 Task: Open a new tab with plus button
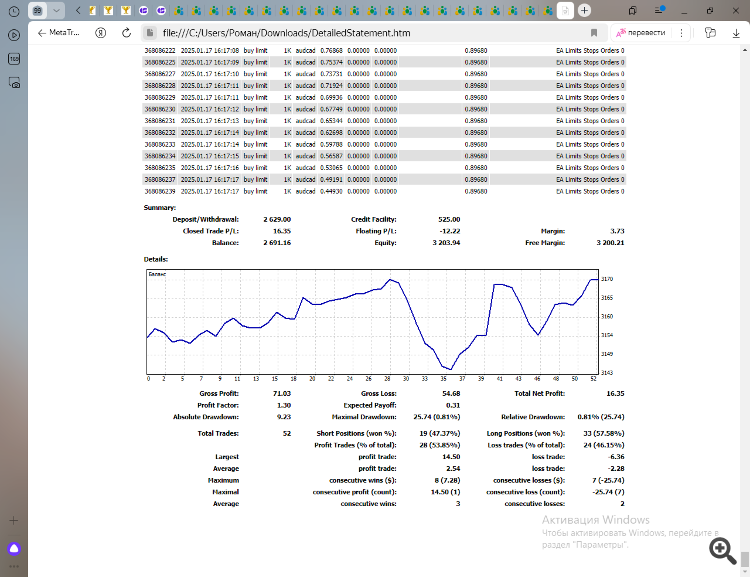(x=585, y=11)
